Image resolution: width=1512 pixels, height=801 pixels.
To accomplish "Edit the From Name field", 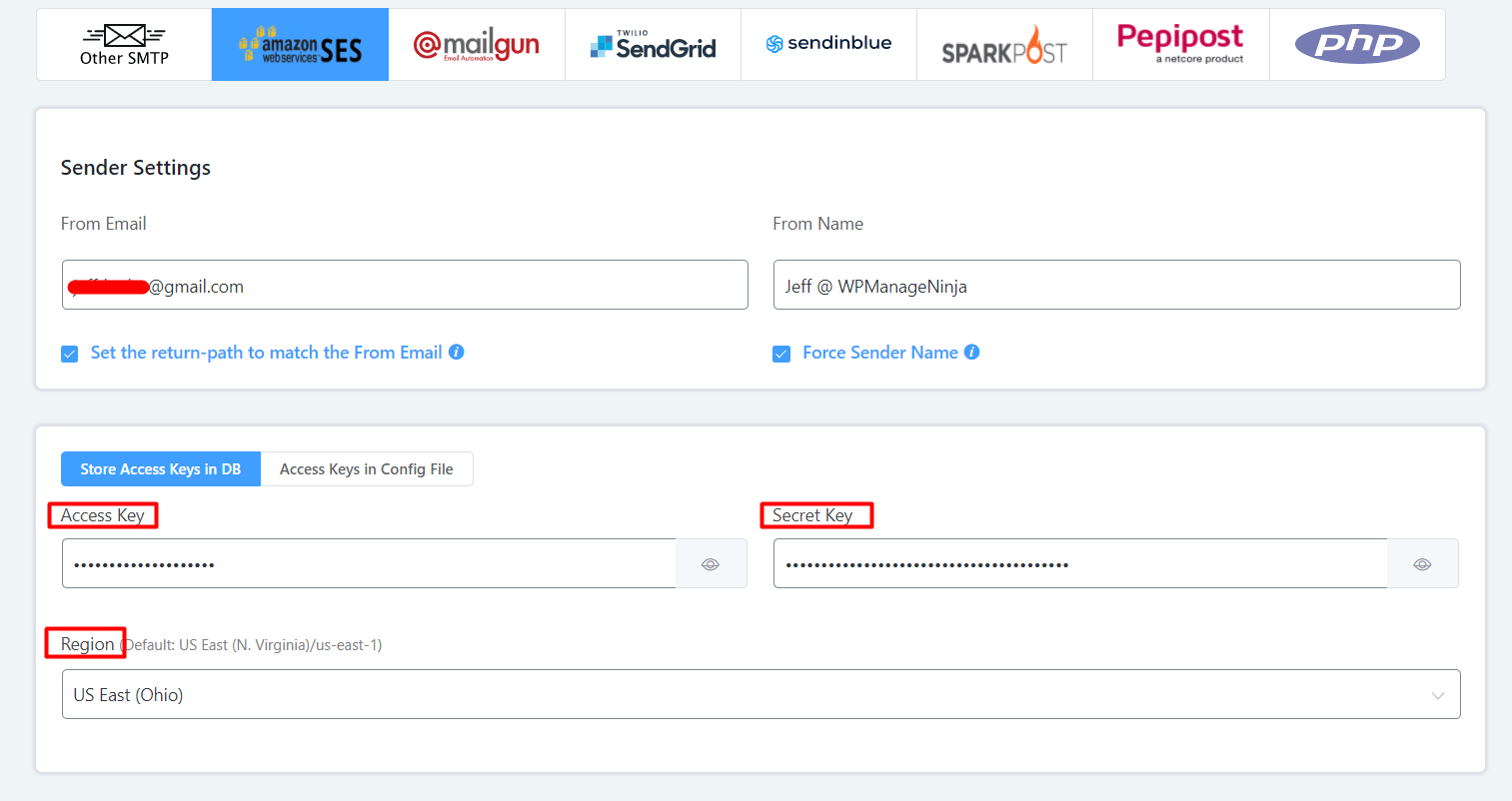I will (1117, 285).
